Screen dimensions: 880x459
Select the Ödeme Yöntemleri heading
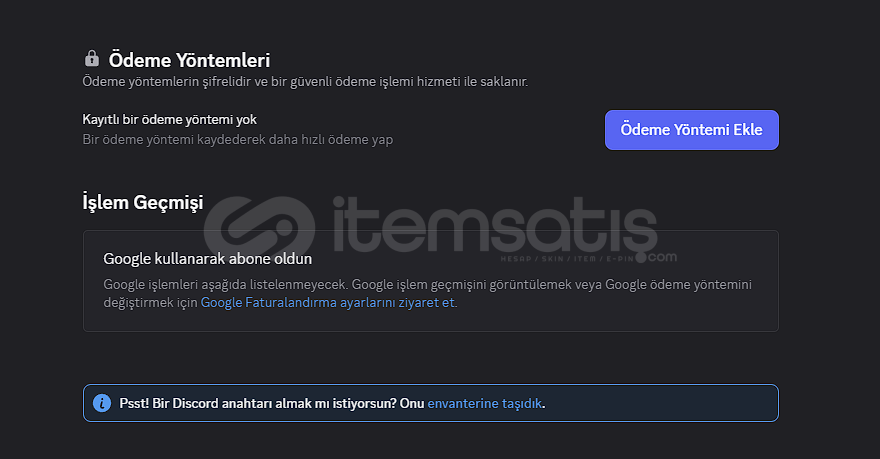click(189, 60)
